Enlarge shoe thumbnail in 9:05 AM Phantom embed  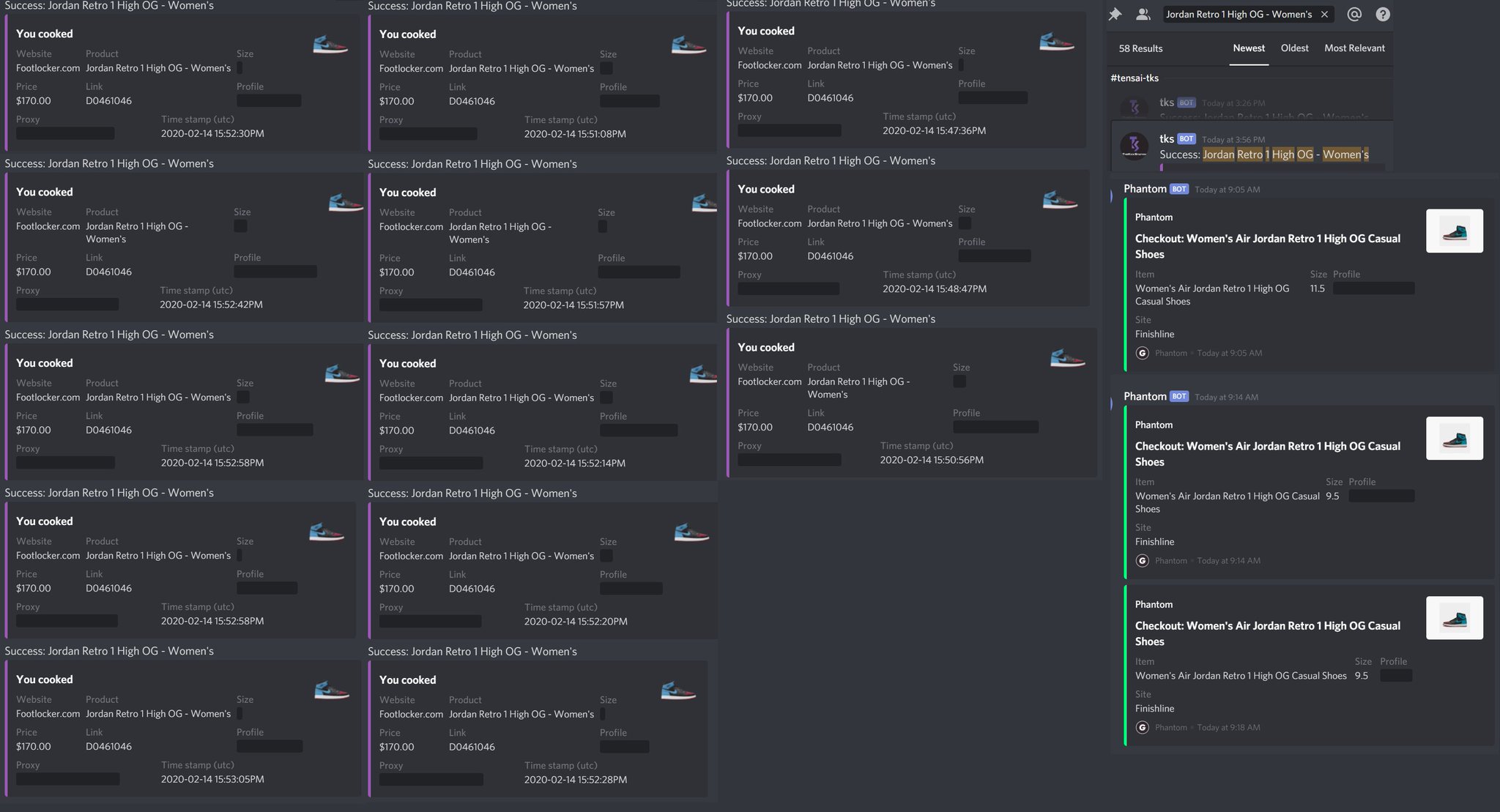pos(1455,231)
